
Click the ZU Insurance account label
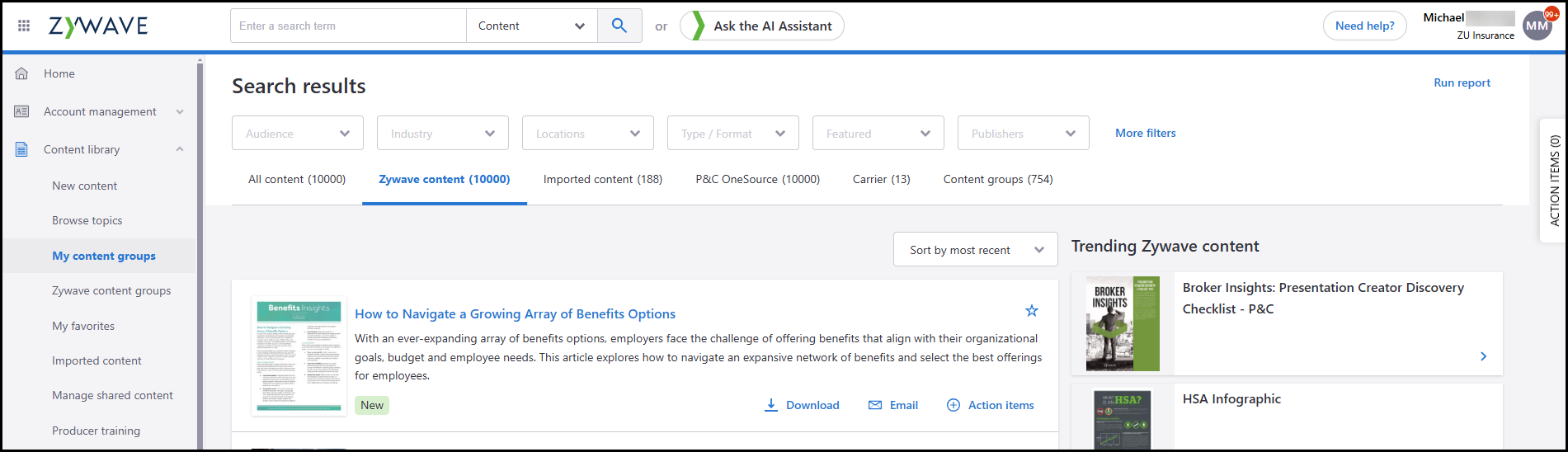pyautogui.click(x=1486, y=35)
